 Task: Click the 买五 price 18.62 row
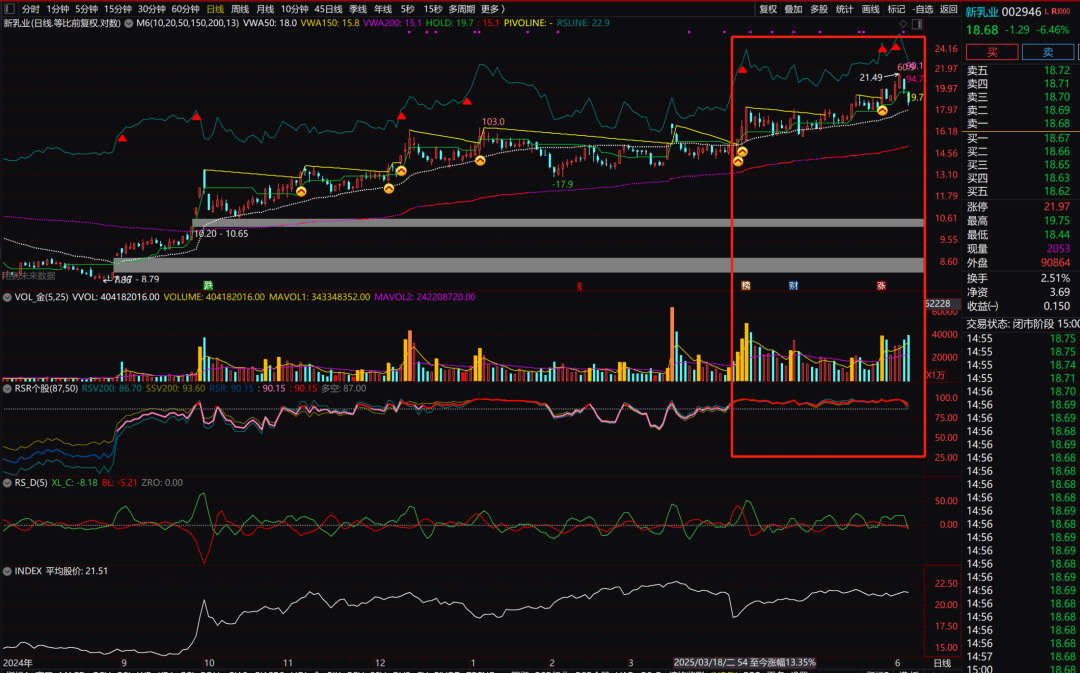coord(1019,191)
